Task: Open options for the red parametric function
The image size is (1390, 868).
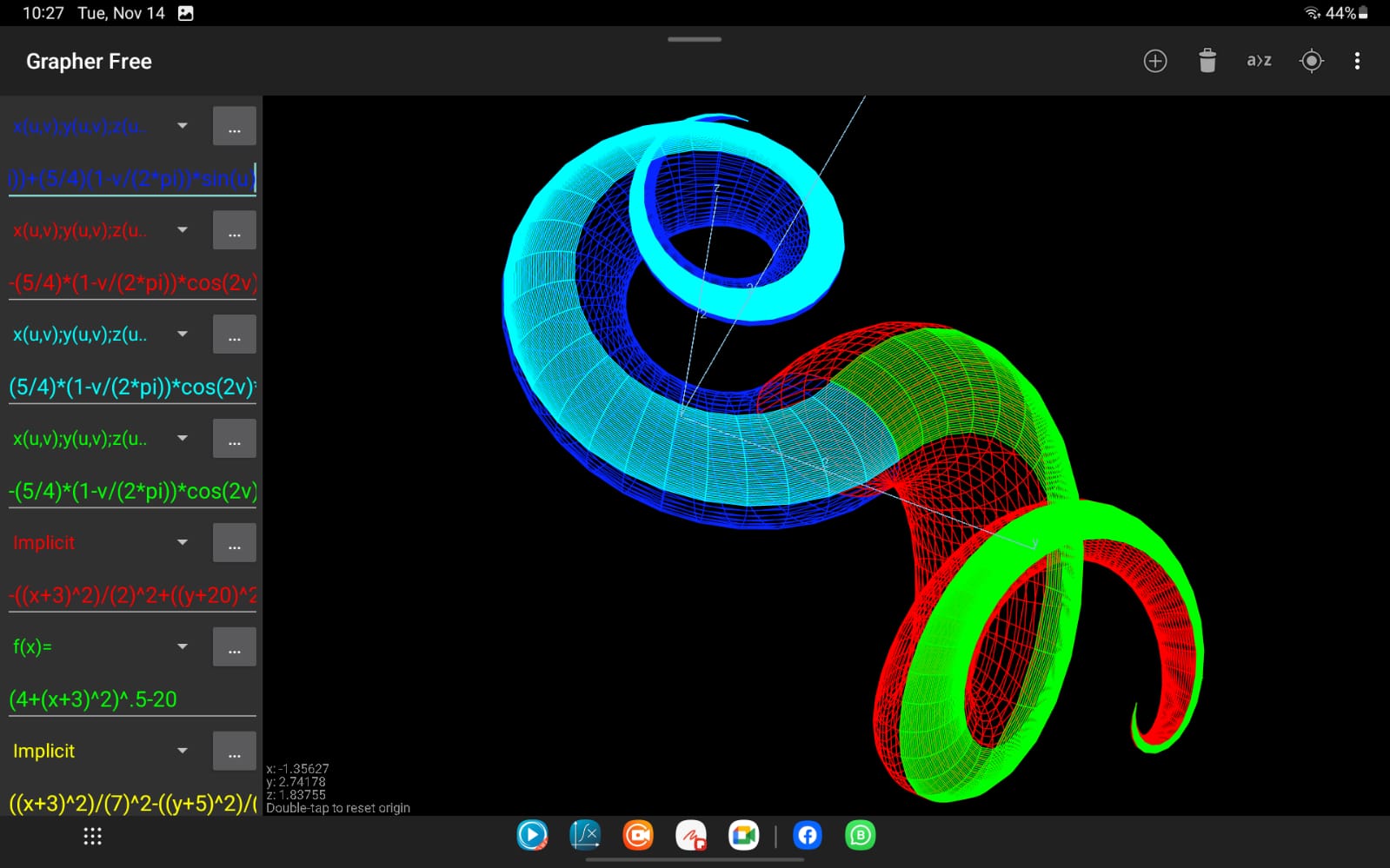Action: tap(234, 230)
